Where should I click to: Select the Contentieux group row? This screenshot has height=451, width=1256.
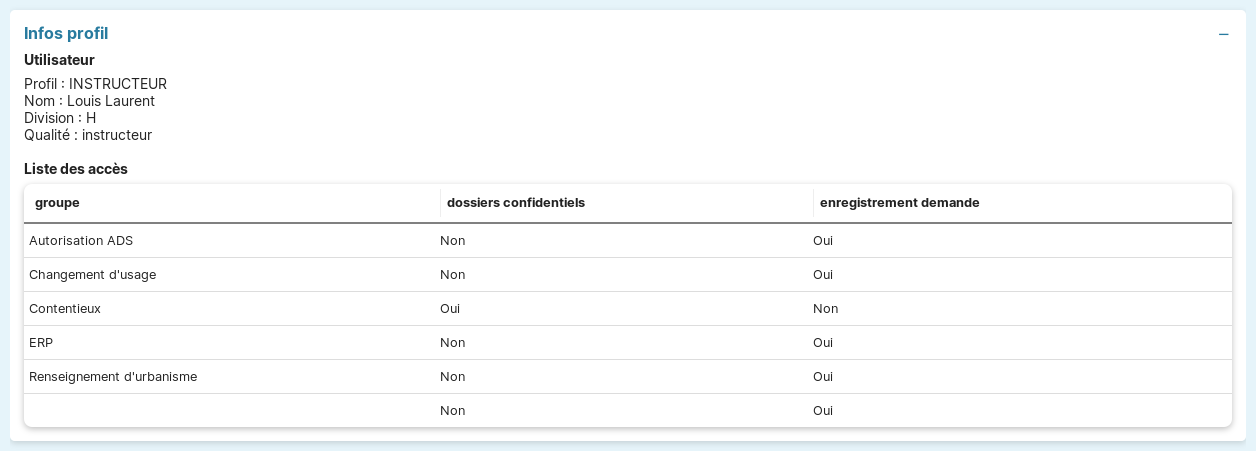[65, 309]
